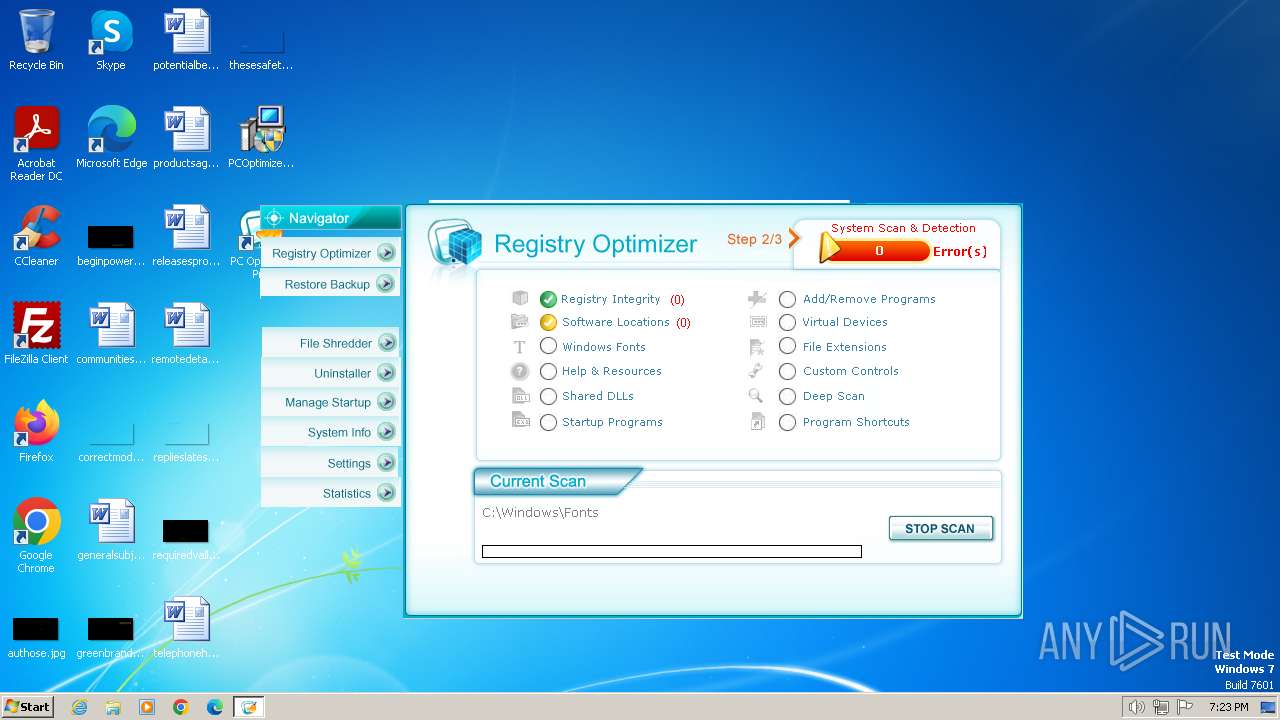Click the arrow beside Settings

pos(386,463)
